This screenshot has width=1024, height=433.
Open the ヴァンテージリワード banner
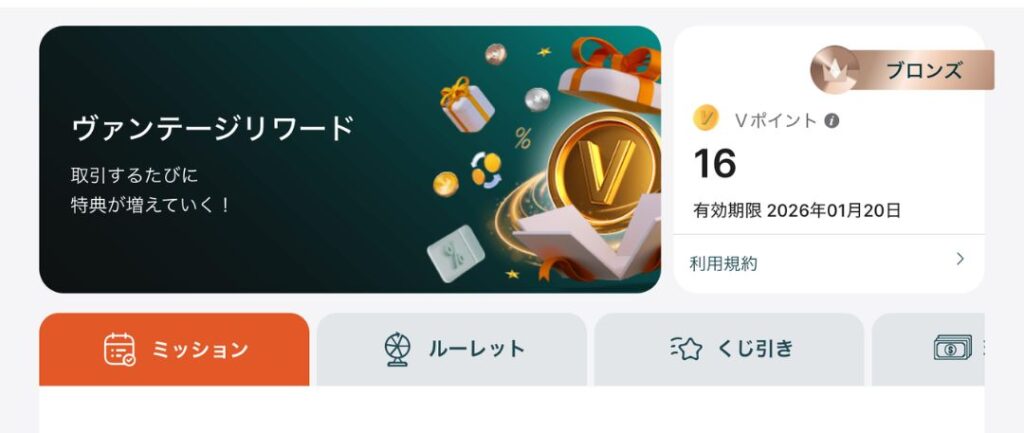point(350,159)
